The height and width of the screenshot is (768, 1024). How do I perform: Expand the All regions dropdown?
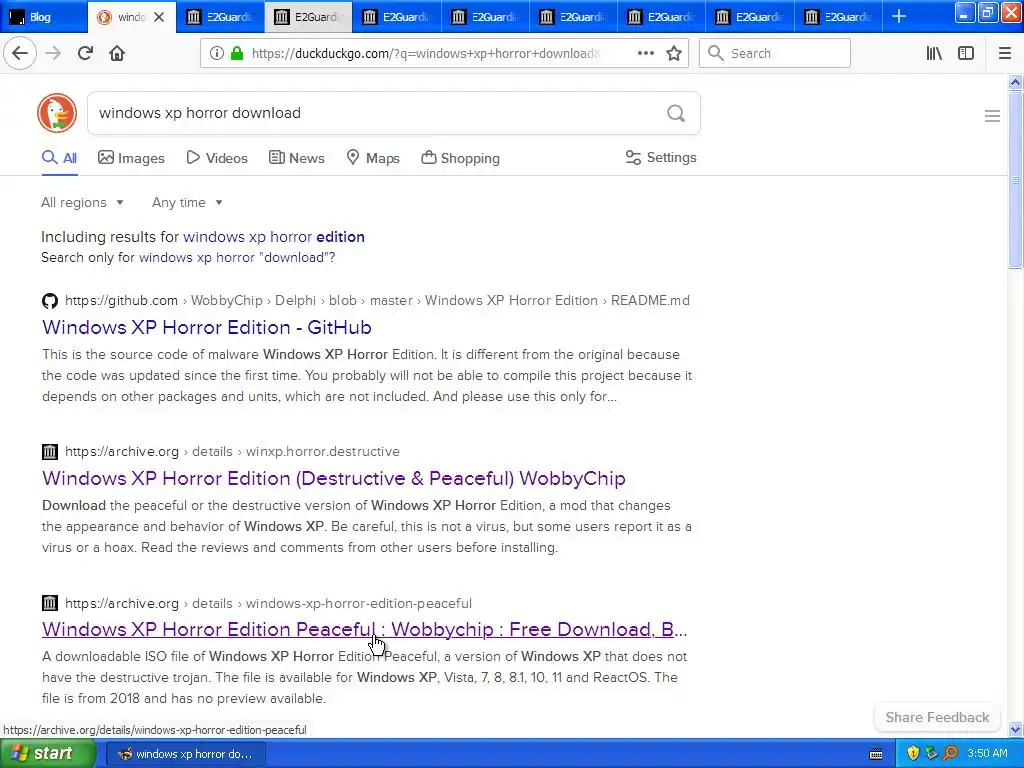pos(82,202)
